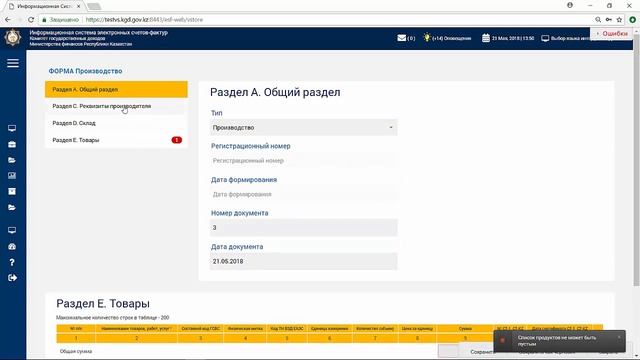Open notifications lightbulb icon
Image resolution: width=640 pixels, height=360 pixels.
(x=427, y=38)
